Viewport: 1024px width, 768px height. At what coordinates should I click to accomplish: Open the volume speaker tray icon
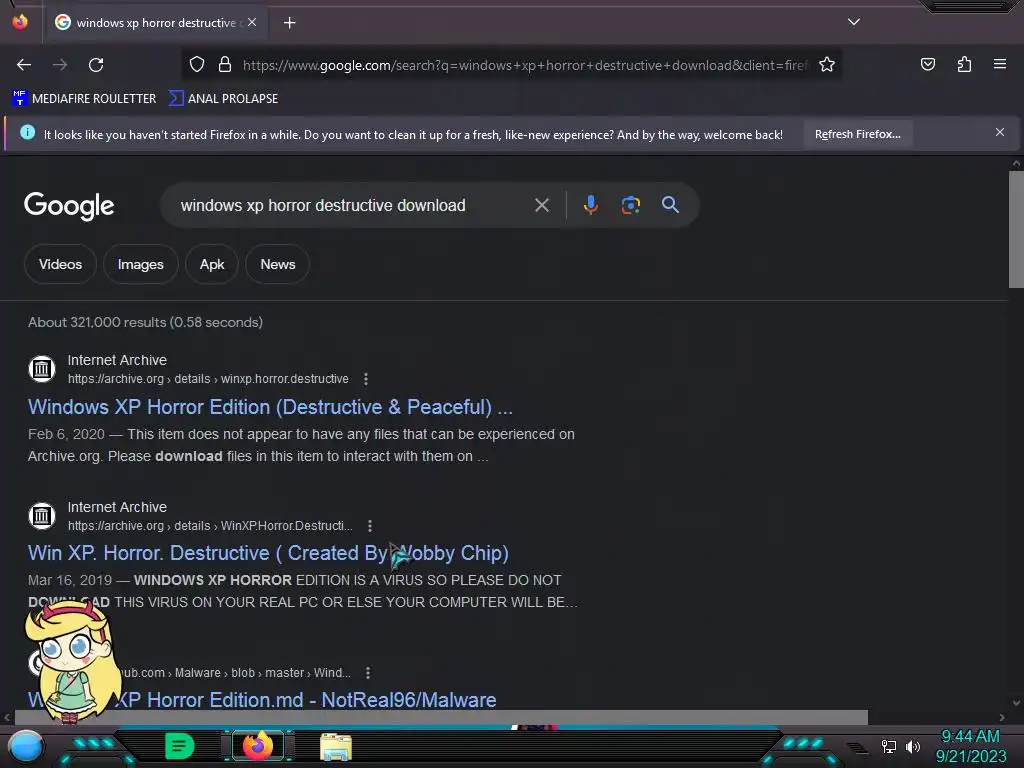(x=913, y=746)
